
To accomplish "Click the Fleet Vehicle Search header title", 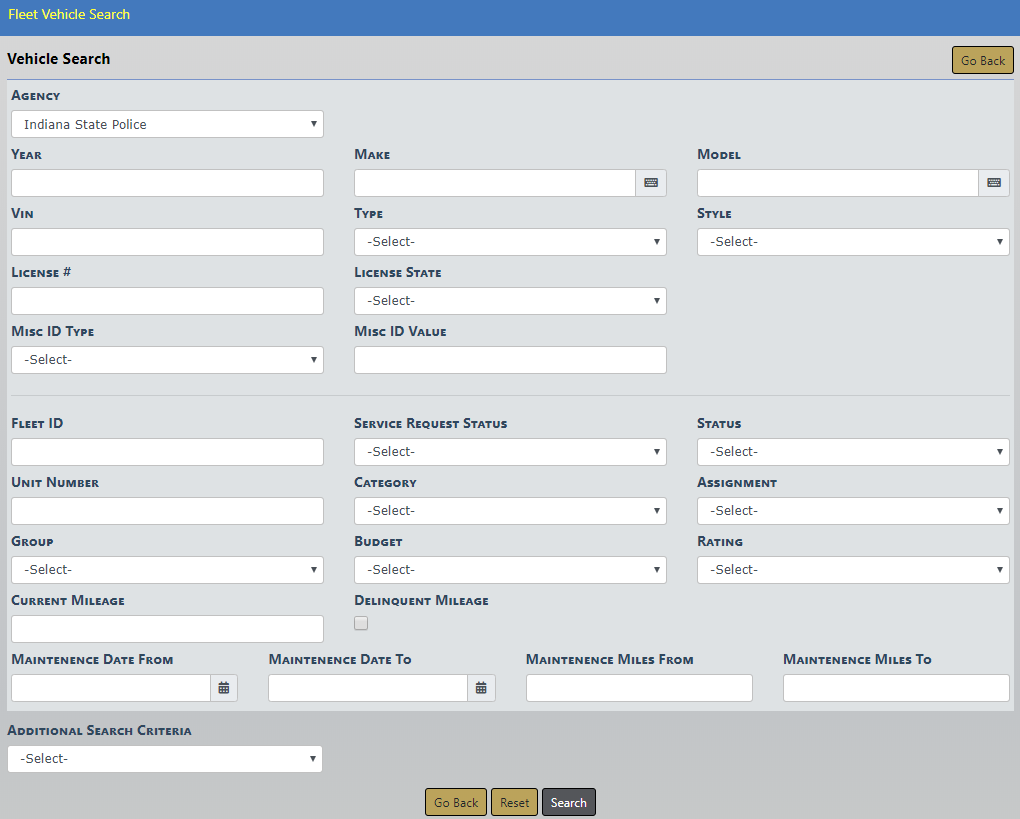I will coord(69,15).
